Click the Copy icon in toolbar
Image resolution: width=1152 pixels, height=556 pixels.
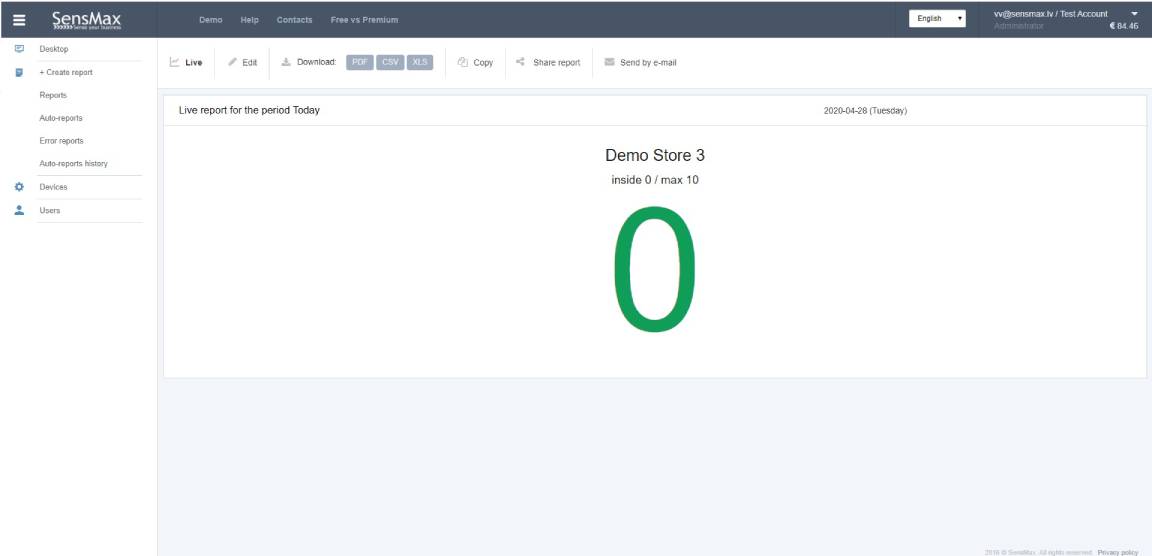(463, 62)
